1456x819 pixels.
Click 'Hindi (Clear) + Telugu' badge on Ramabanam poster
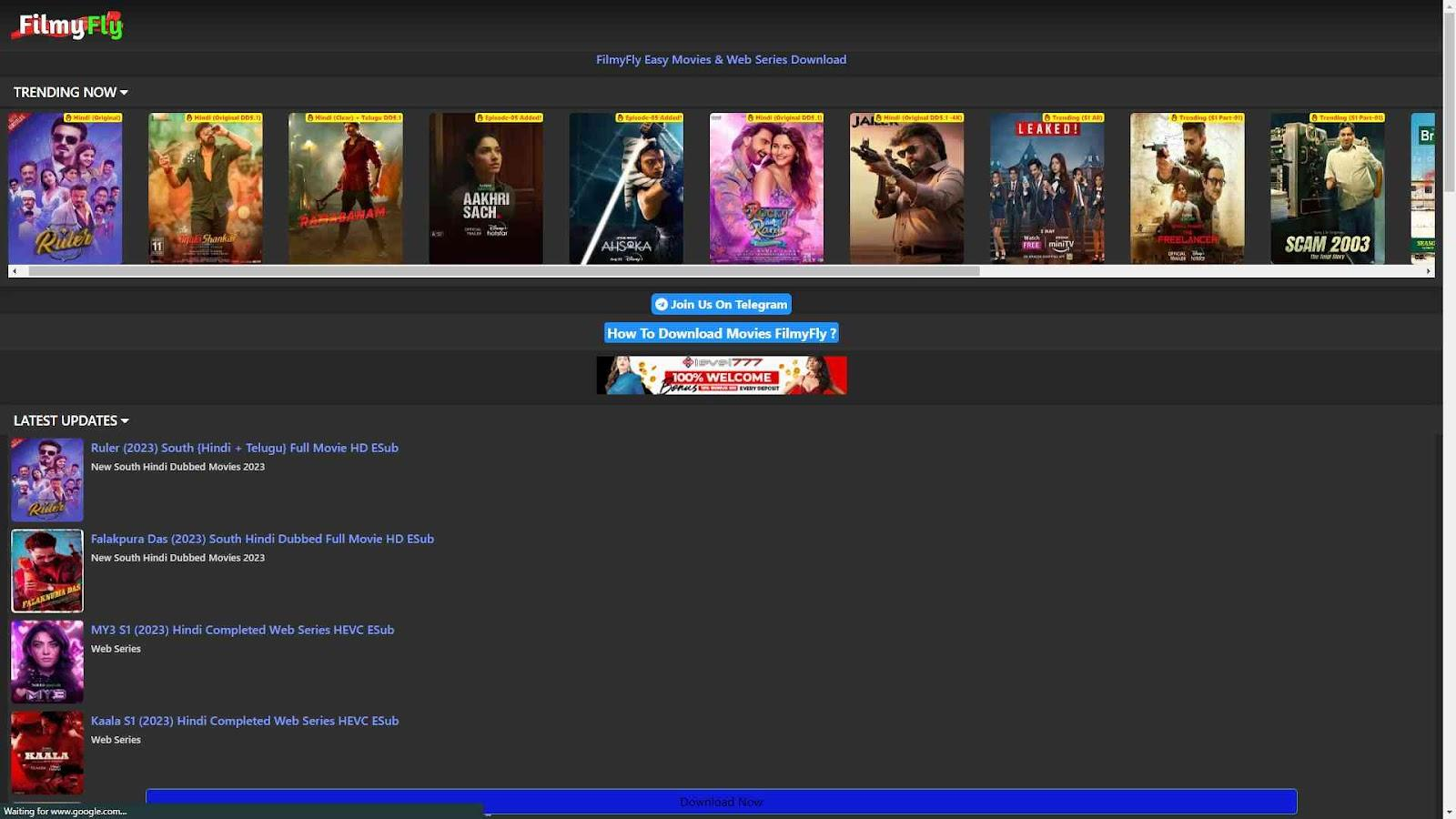coord(354,117)
